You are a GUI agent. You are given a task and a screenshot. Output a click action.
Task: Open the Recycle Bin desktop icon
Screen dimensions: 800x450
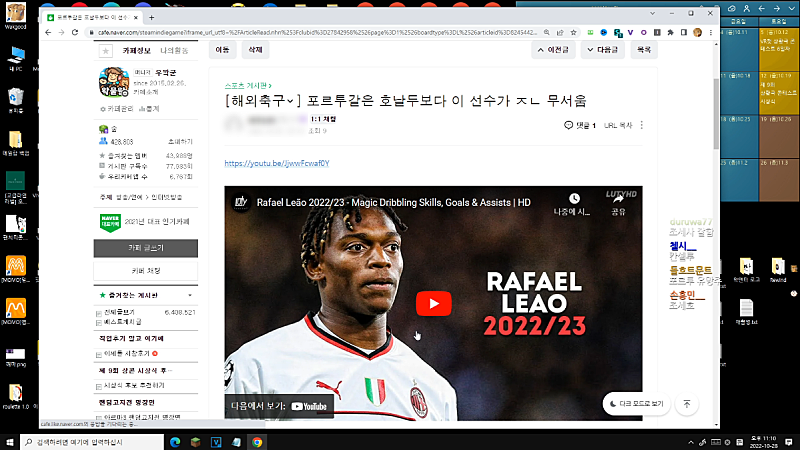(x=16, y=99)
